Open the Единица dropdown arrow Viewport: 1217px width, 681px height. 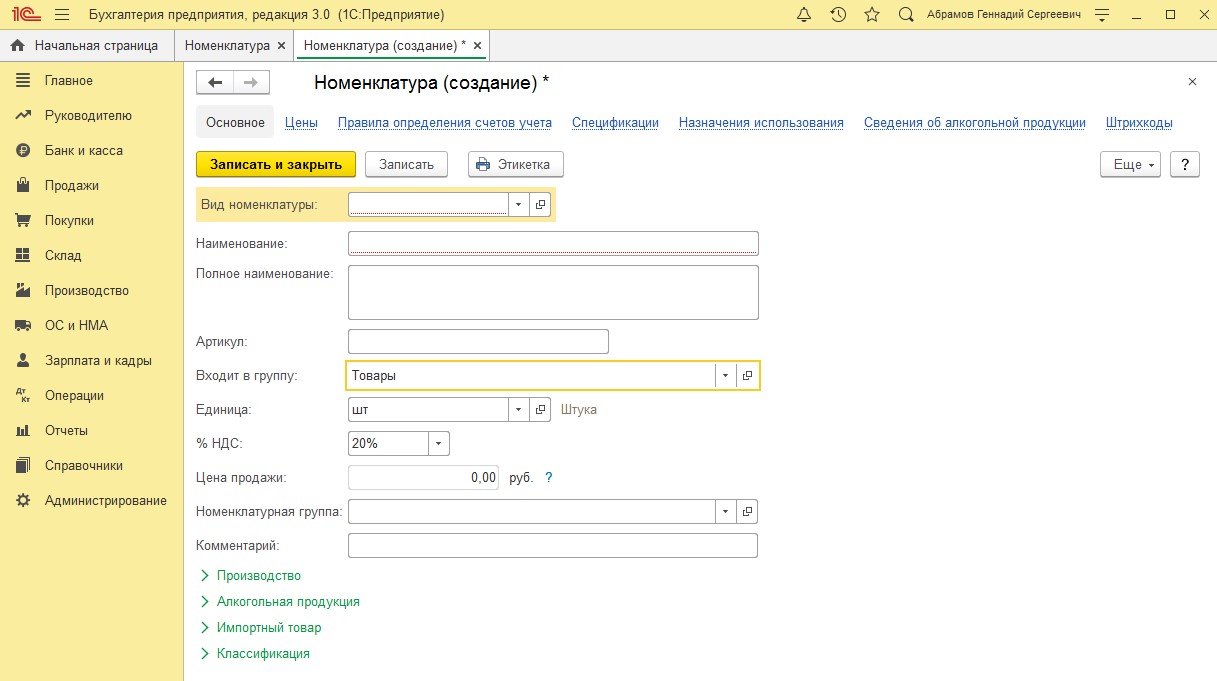tap(518, 410)
